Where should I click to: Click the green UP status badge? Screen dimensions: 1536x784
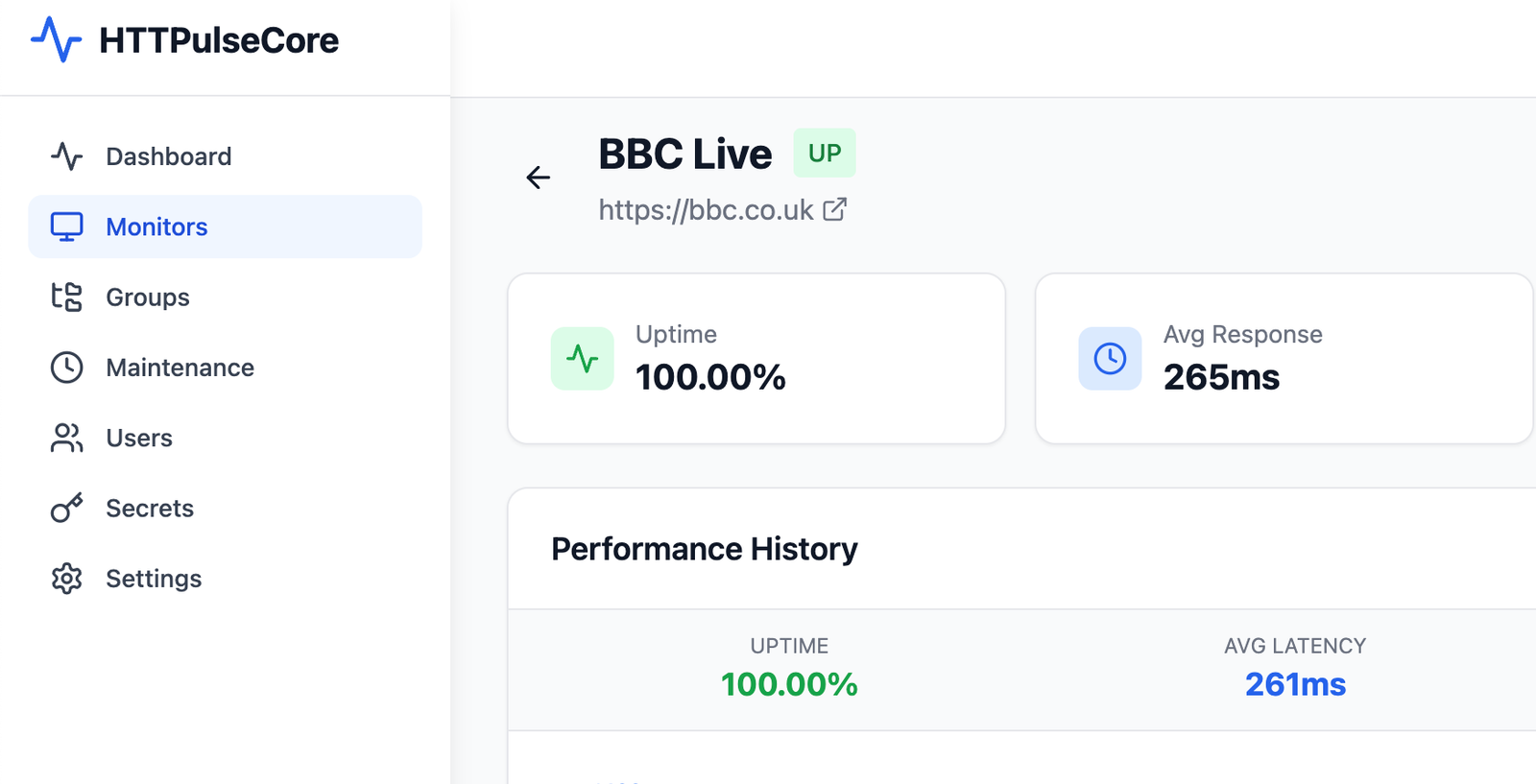click(x=824, y=154)
